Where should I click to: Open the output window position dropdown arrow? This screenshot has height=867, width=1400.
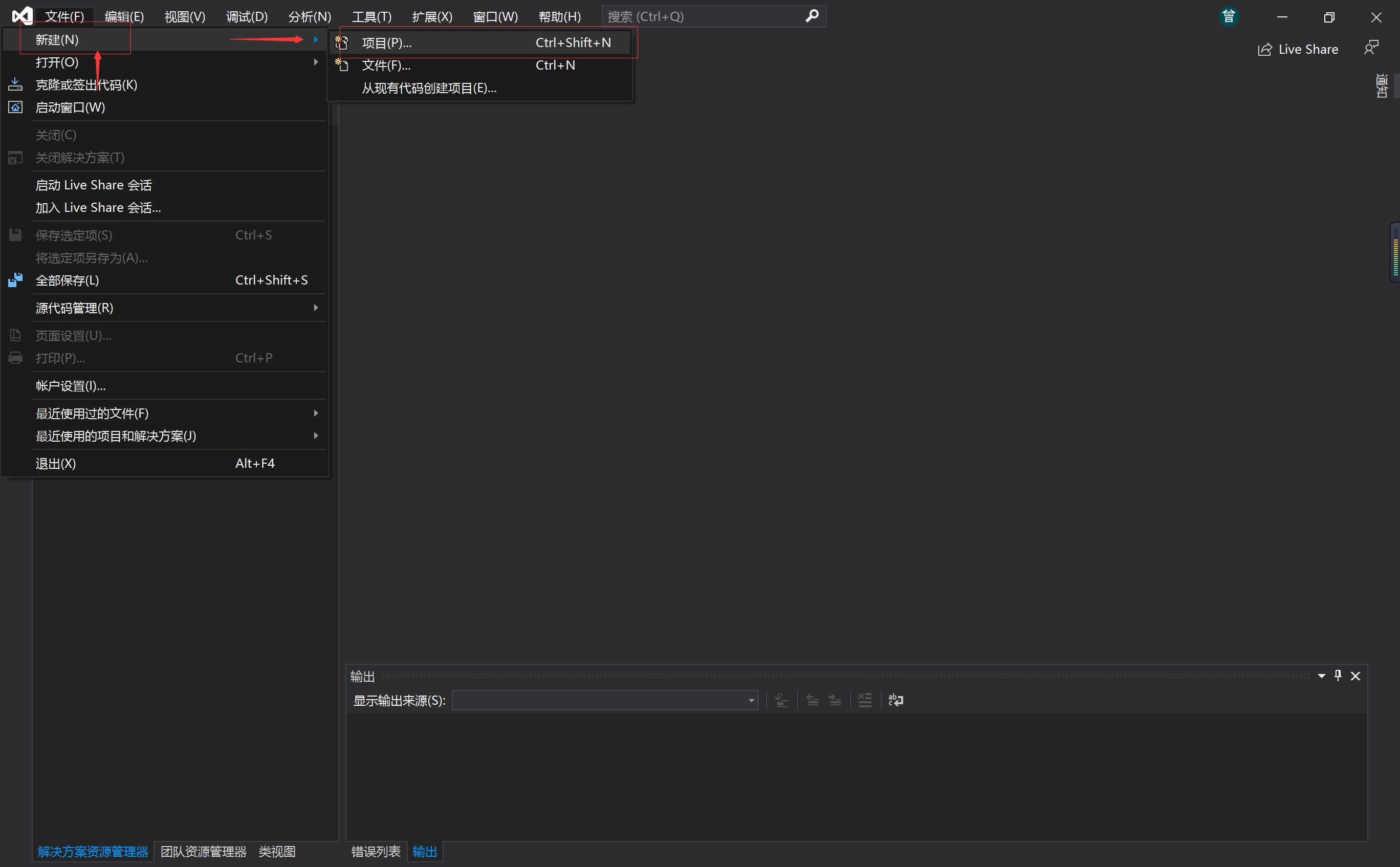click(x=1322, y=676)
